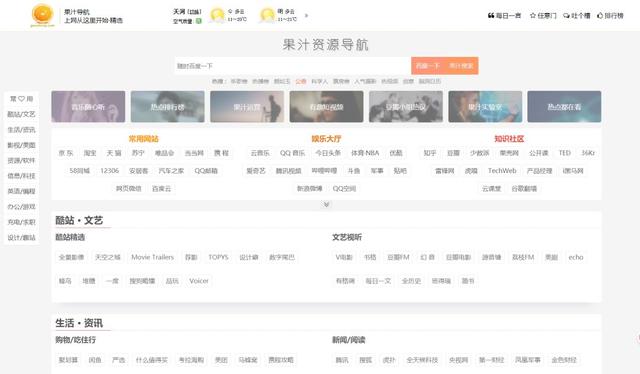Click the 公告 hot-word link
Screen dimensions: 640x374
[x=301, y=81]
